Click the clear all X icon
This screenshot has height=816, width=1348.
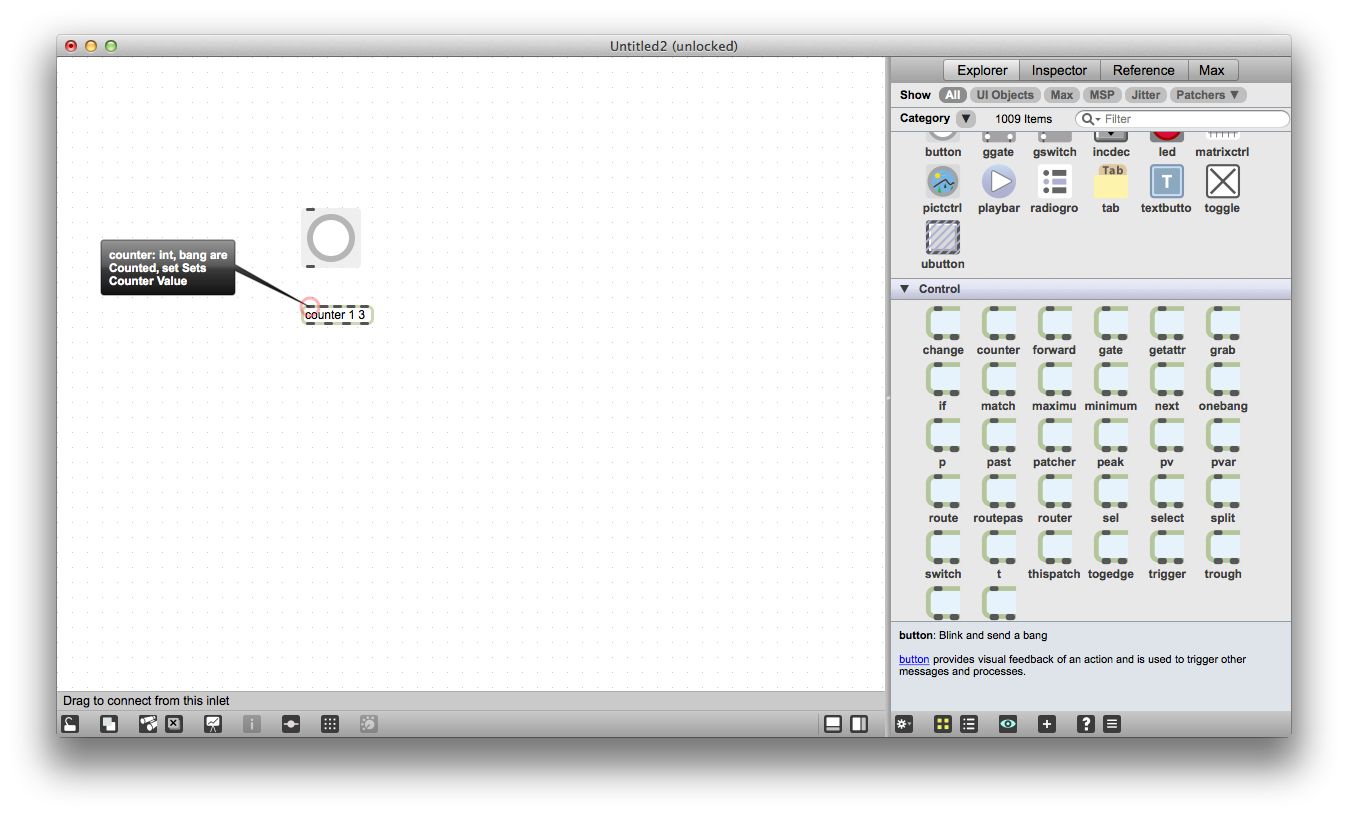tap(174, 724)
